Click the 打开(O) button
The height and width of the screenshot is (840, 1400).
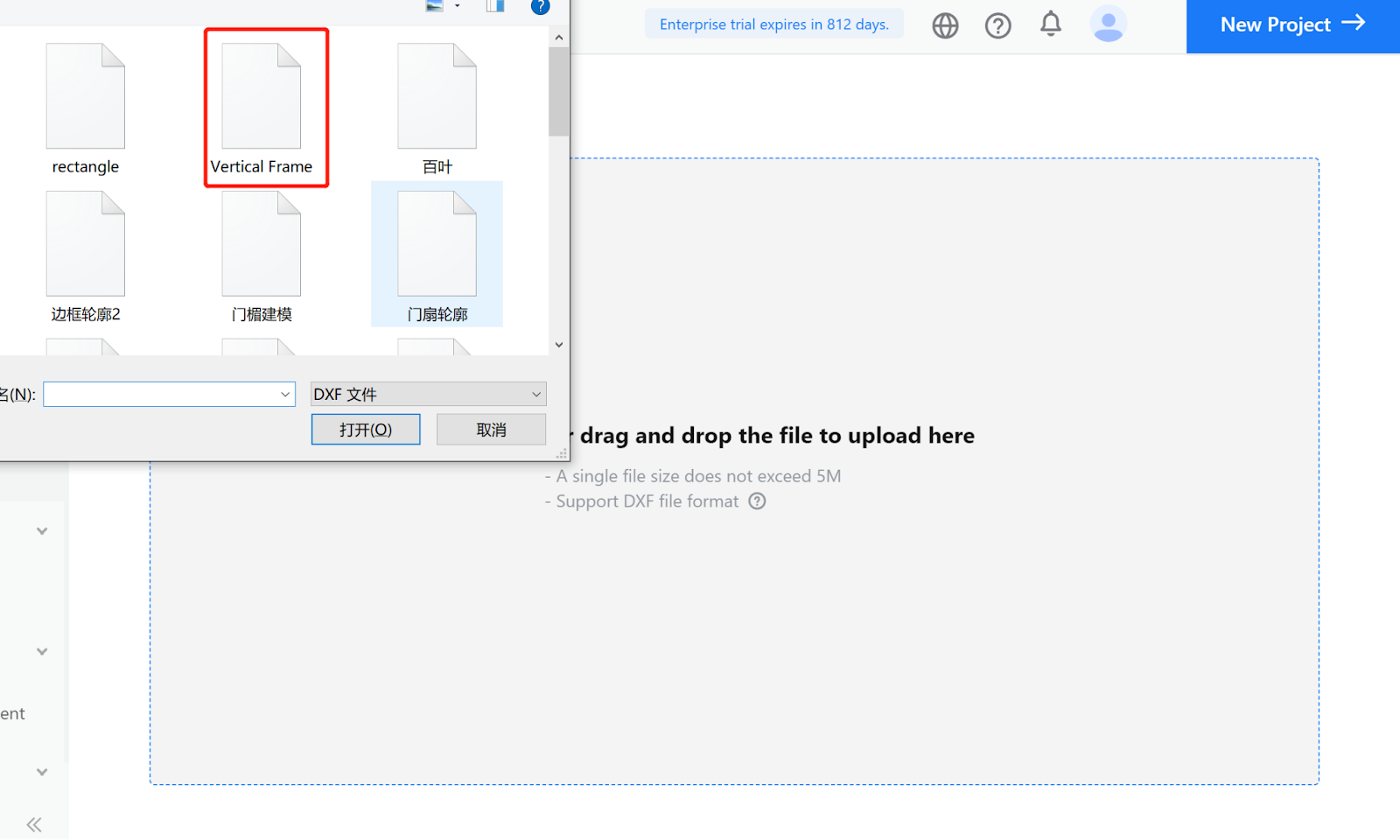(x=366, y=430)
